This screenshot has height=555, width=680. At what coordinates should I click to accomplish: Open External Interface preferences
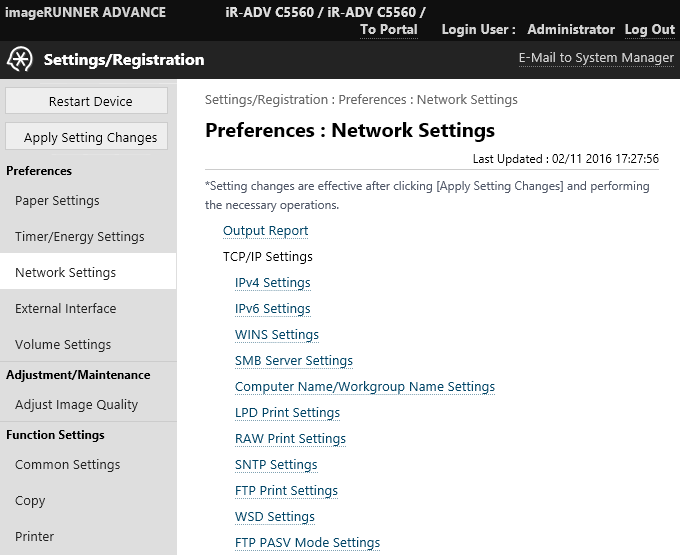(65, 309)
